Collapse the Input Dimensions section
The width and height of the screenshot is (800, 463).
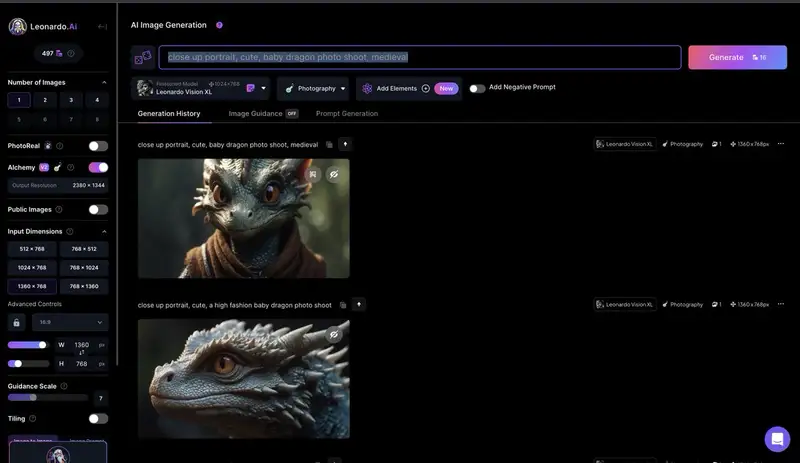click(104, 231)
